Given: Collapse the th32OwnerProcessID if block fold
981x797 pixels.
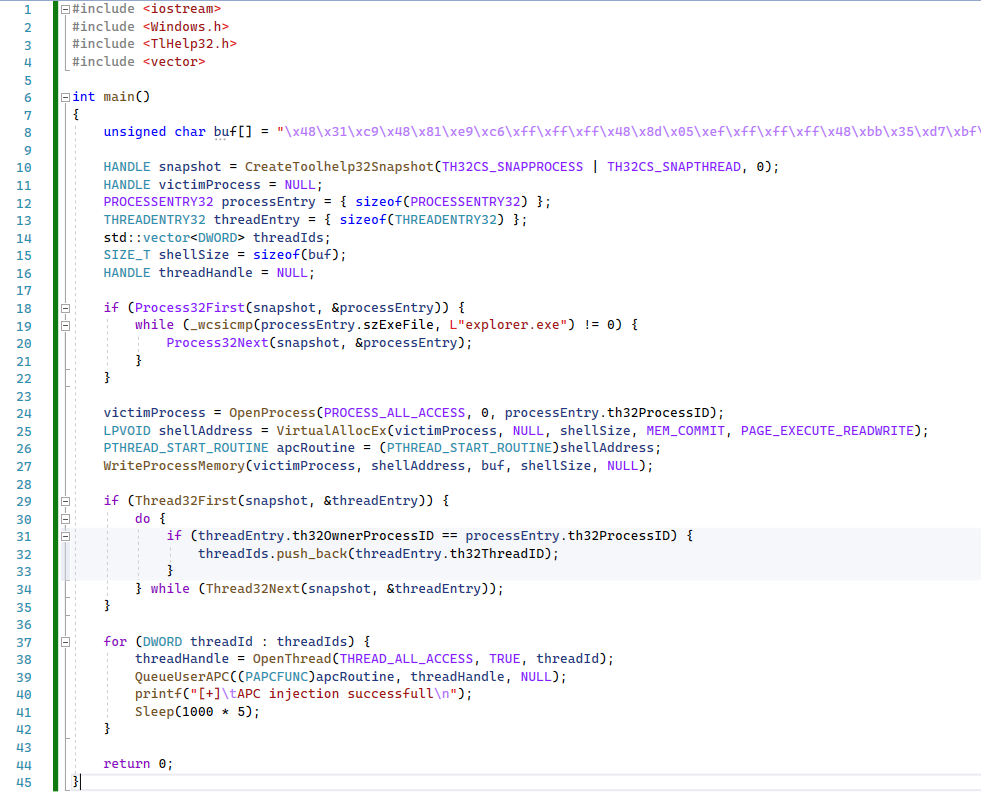Looking at the screenshot, I should click(x=65, y=536).
